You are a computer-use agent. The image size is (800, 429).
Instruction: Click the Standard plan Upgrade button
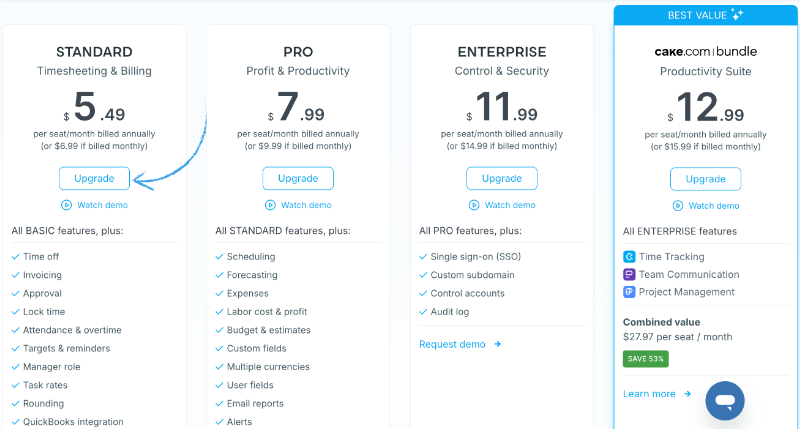point(94,179)
